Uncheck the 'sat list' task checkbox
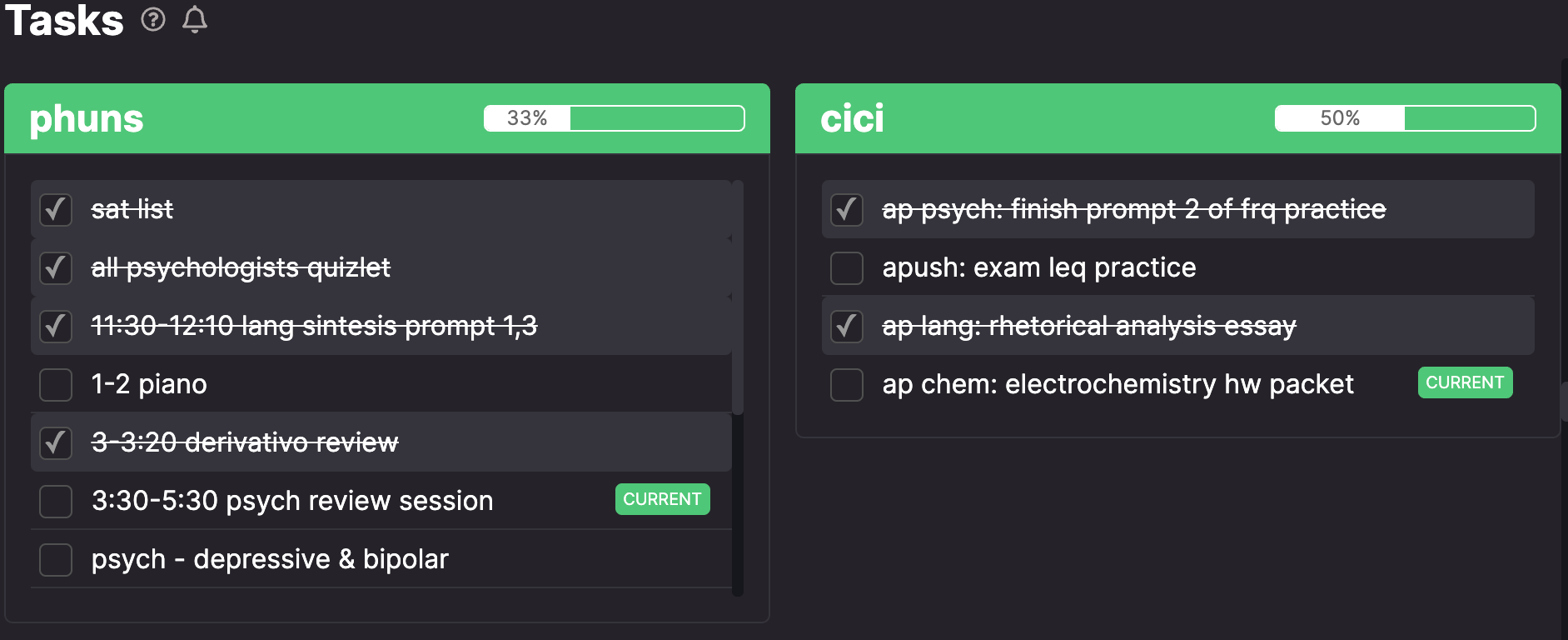 [x=56, y=209]
